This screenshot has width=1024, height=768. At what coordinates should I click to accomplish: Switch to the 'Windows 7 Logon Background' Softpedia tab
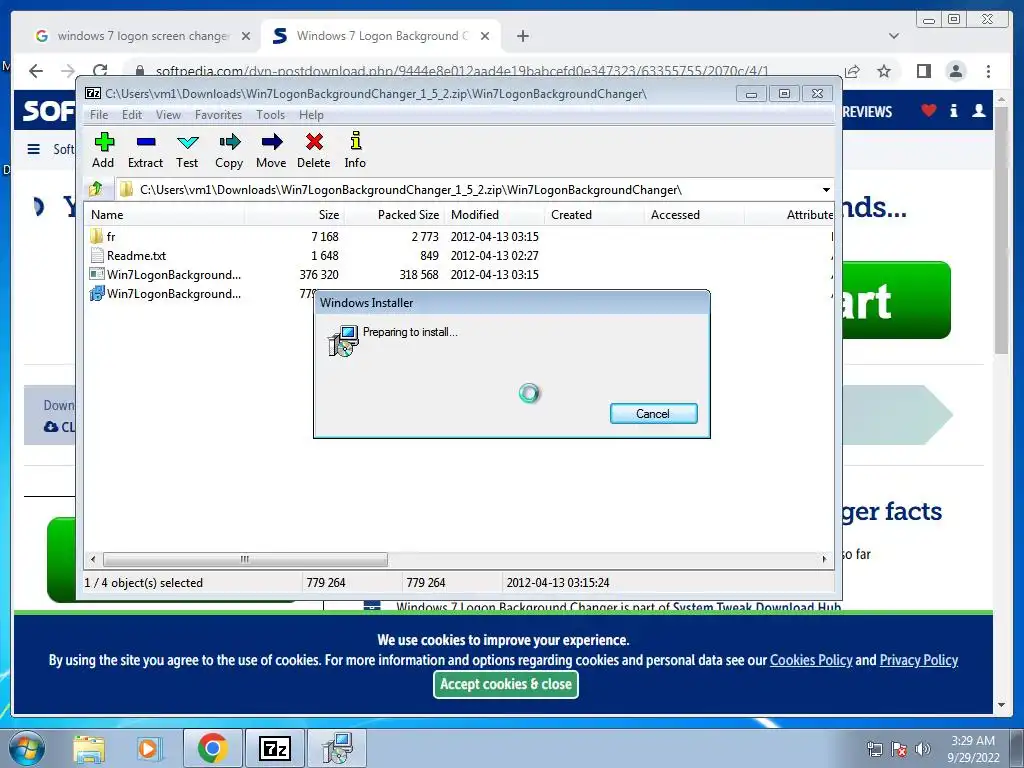tap(381, 36)
